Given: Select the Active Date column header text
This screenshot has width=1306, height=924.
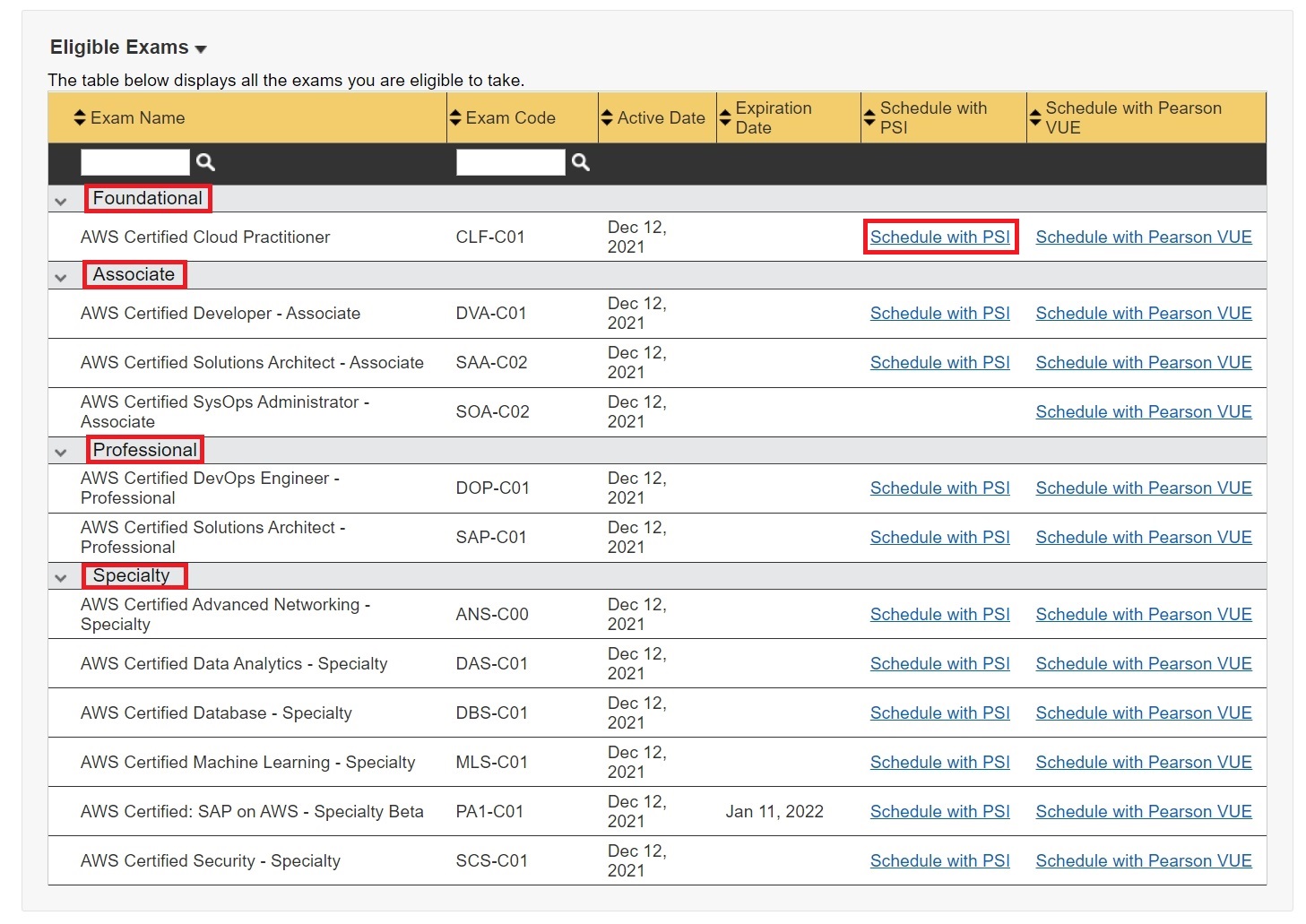Looking at the screenshot, I should pyautogui.click(x=662, y=117).
